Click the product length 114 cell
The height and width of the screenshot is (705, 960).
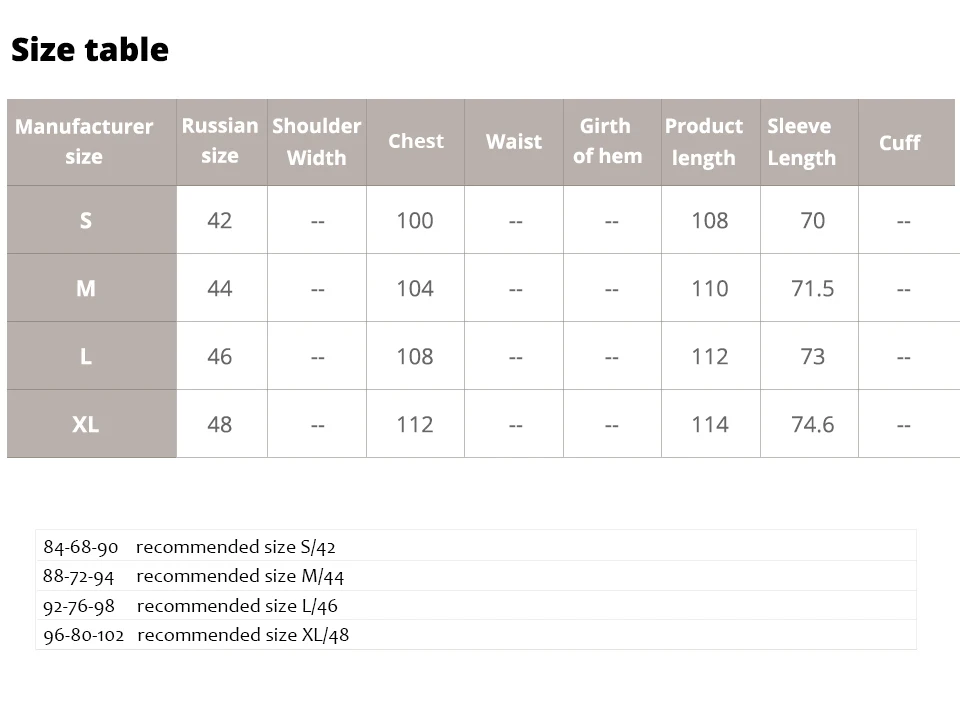tap(710, 424)
